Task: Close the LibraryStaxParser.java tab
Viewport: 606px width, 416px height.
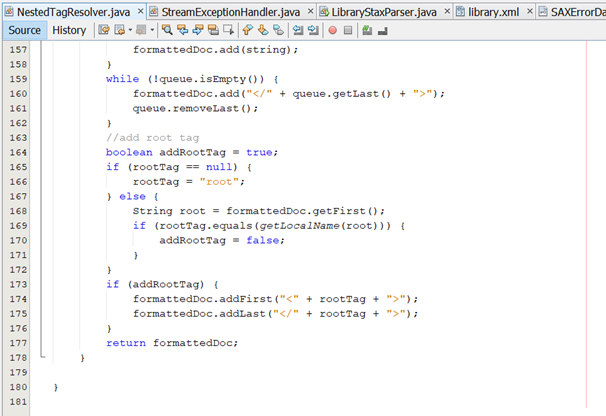Action: pos(447,12)
